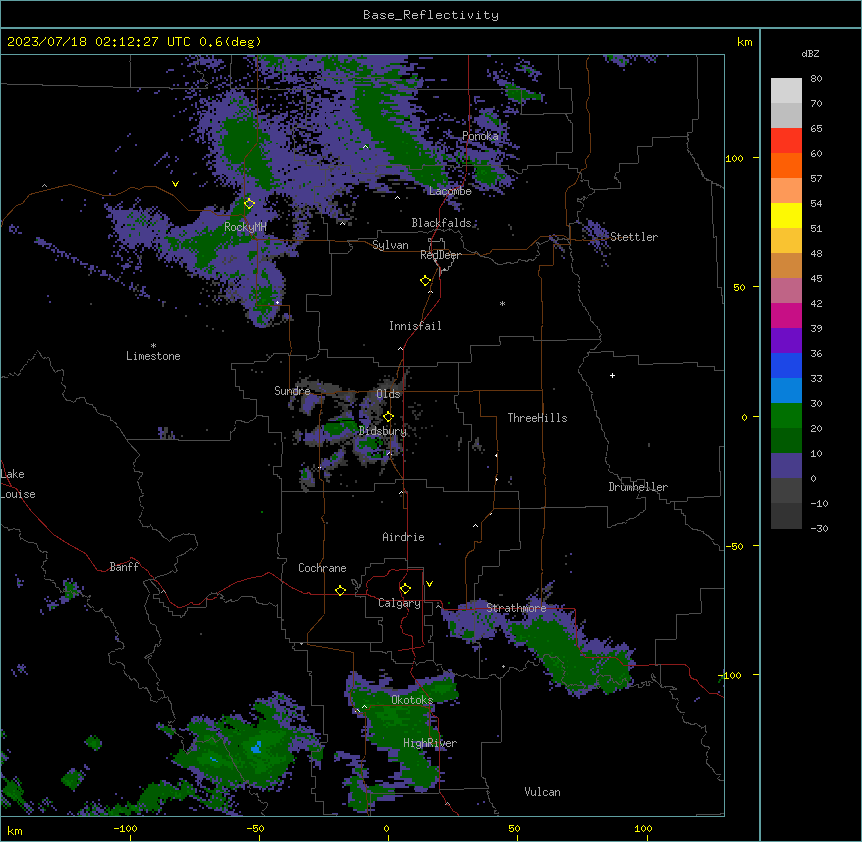Select the bright blue 36-33 dBZ legend swatch
Screen dimensions: 862x842
(x=786, y=365)
